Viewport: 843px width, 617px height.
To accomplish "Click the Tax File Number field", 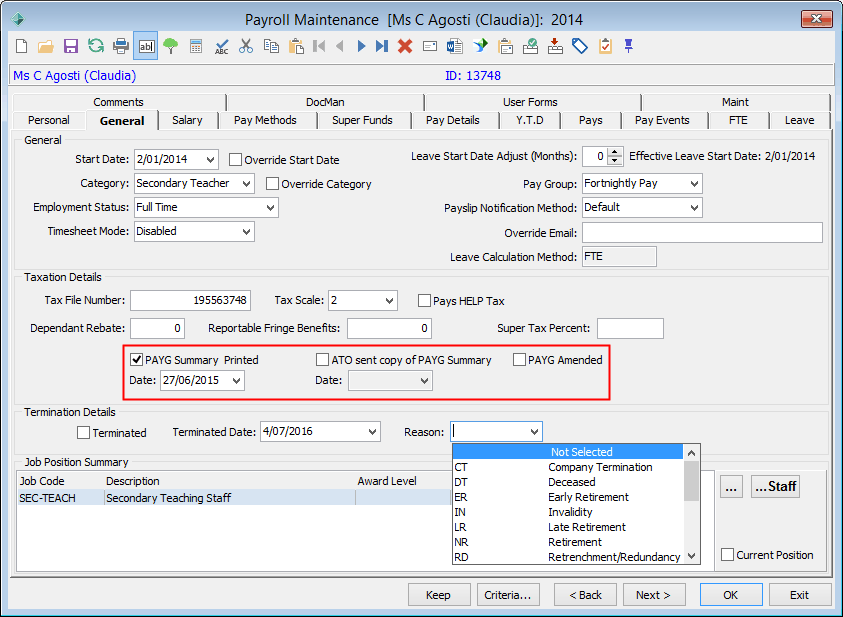I will (x=190, y=300).
